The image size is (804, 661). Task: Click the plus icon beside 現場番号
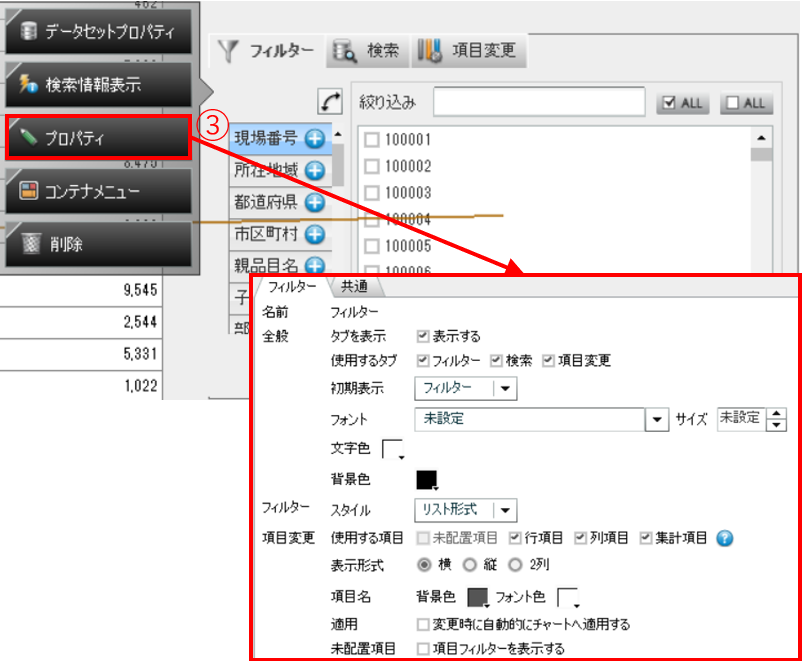[315, 139]
